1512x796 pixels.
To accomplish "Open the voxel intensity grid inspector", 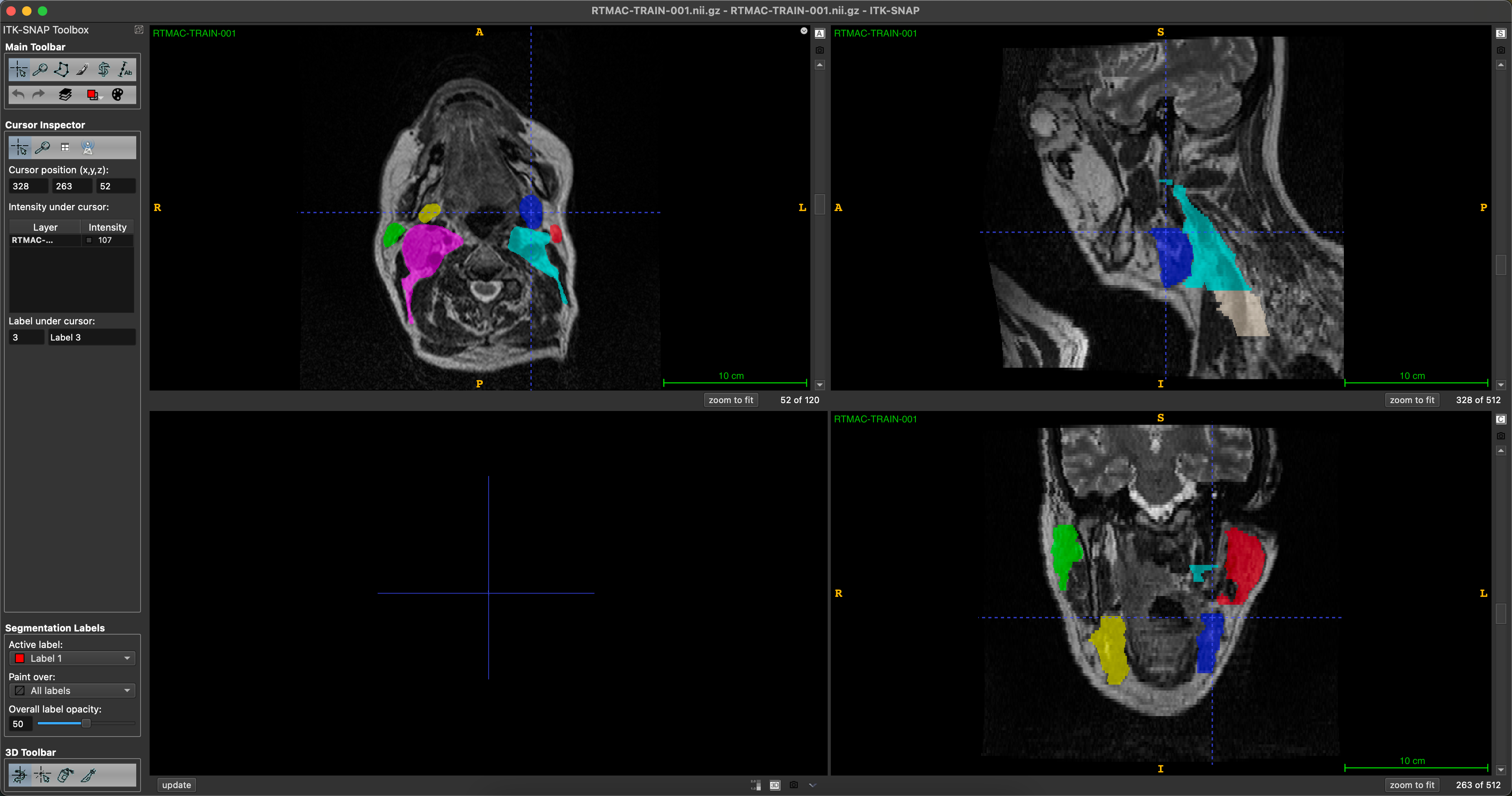I will tap(65, 147).
